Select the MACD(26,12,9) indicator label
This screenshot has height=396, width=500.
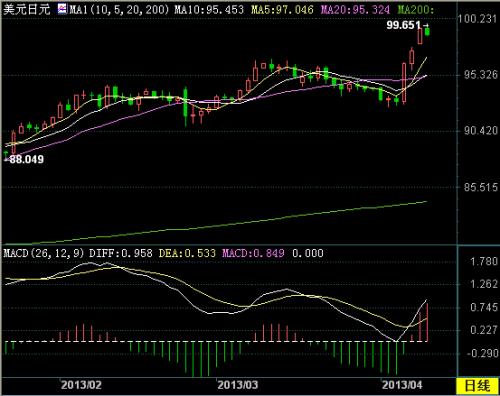pos(44,253)
